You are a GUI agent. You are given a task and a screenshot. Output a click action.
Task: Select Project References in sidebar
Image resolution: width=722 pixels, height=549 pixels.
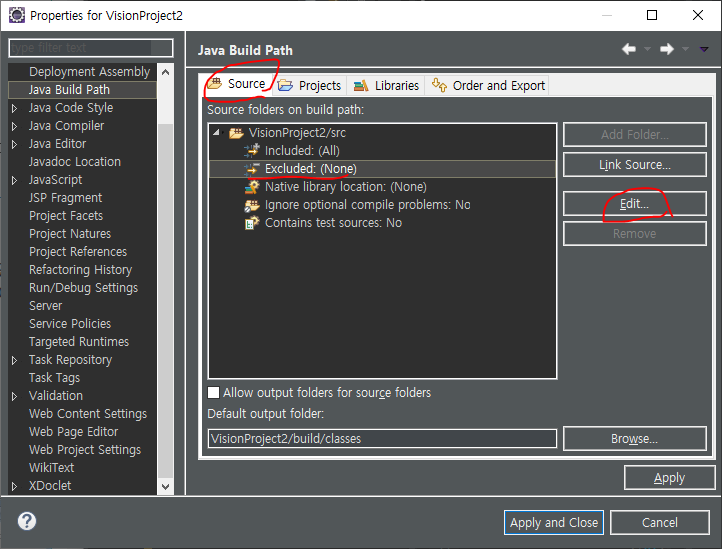click(x=78, y=252)
